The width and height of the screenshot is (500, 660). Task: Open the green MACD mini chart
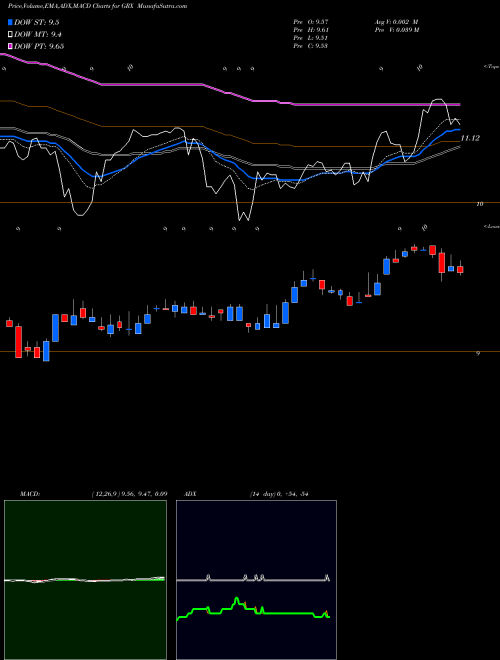point(85,580)
